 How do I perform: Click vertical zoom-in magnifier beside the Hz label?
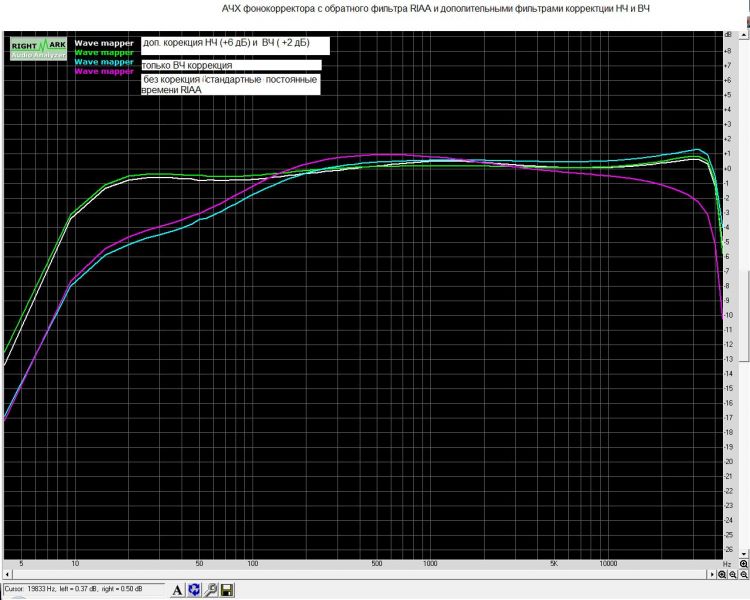click(x=743, y=564)
